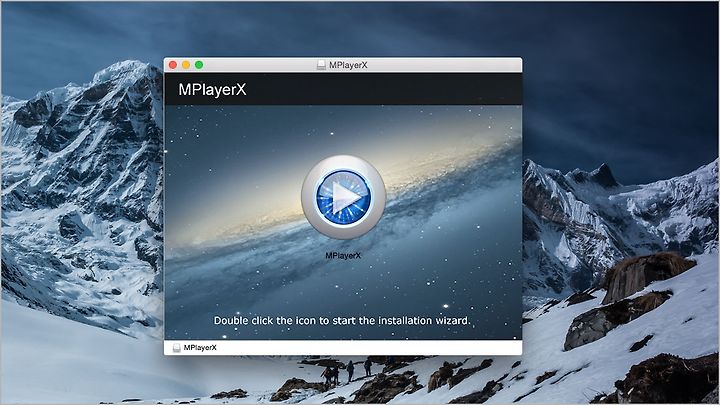Maximize the MPlayerX window with the green button

click(x=199, y=65)
